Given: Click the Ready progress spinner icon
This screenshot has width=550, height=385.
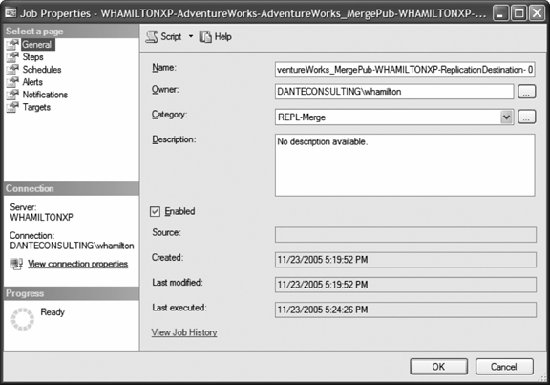Looking at the screenshot, I should tap(22, 319).
